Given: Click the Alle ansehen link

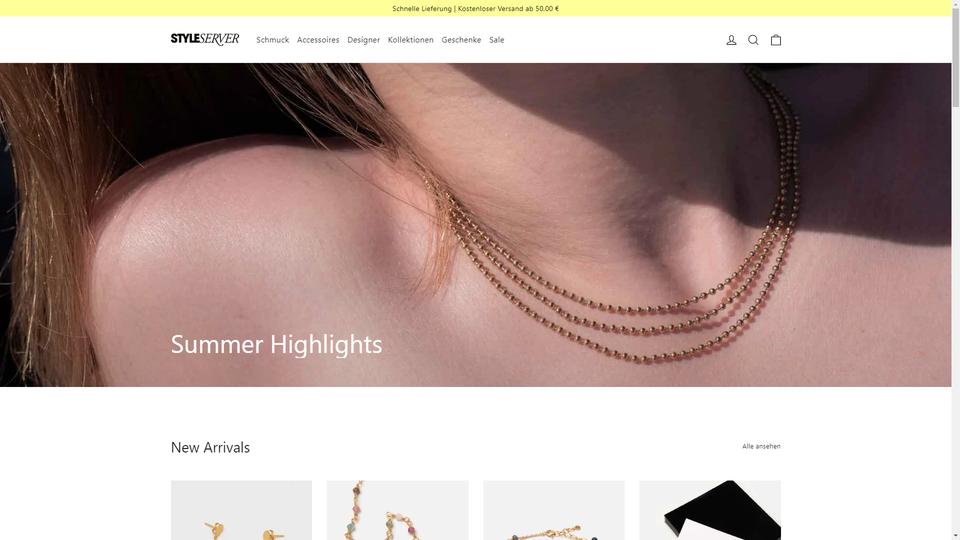Looking at the screenshot, I should point(761,446).
